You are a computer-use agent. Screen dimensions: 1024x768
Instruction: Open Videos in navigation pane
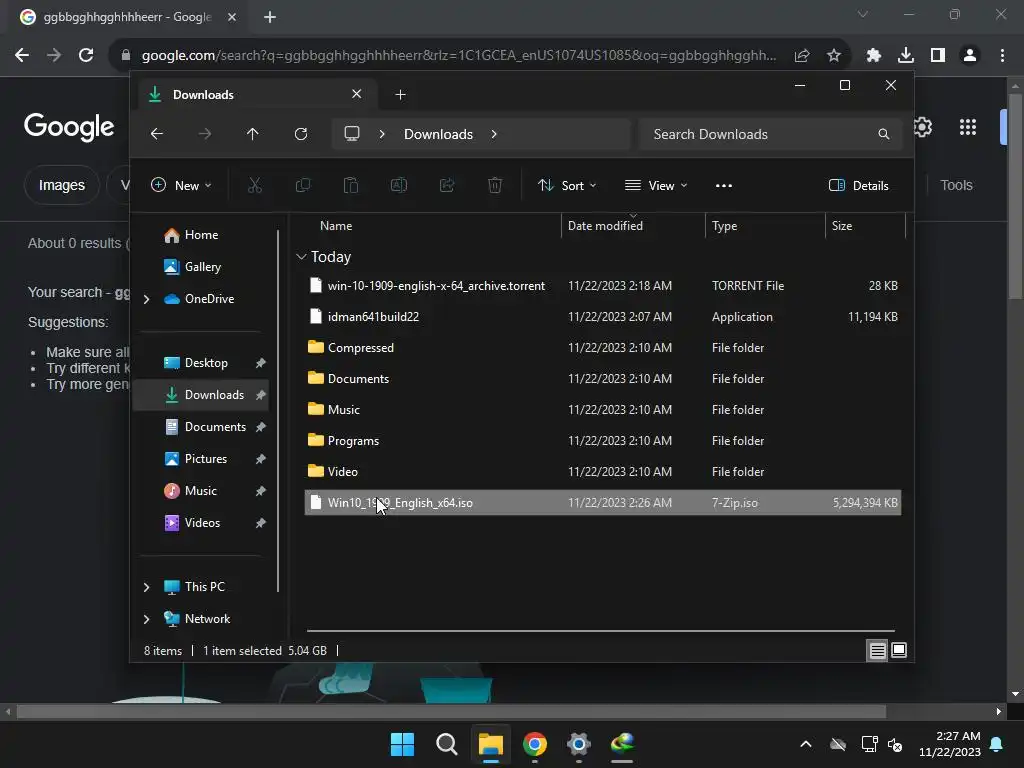[202, 523]
